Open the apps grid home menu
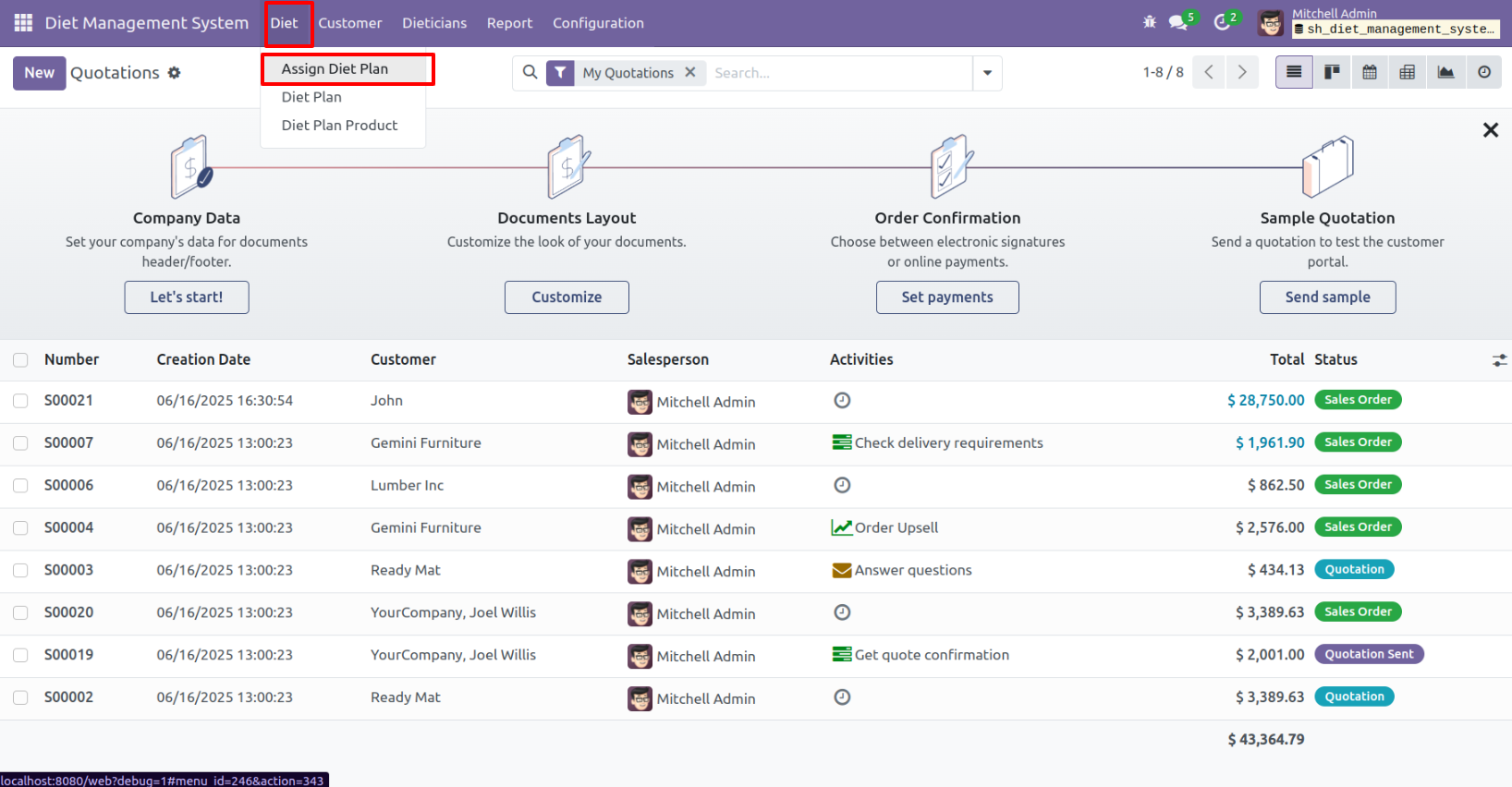Screen dimensions: 1512x787 [x=23, y=23]
